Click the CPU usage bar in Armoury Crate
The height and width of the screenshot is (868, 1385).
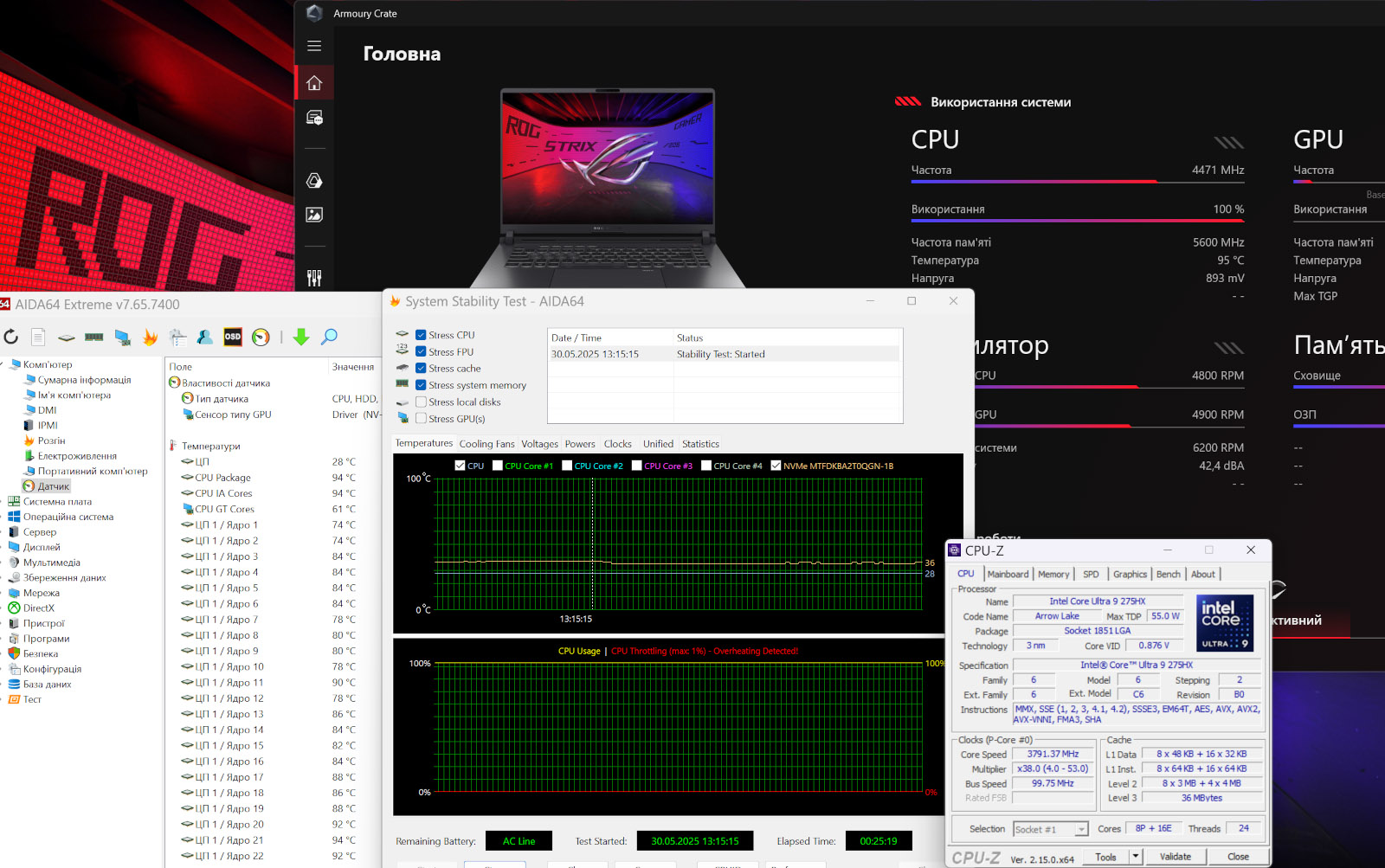(1078, 221)
